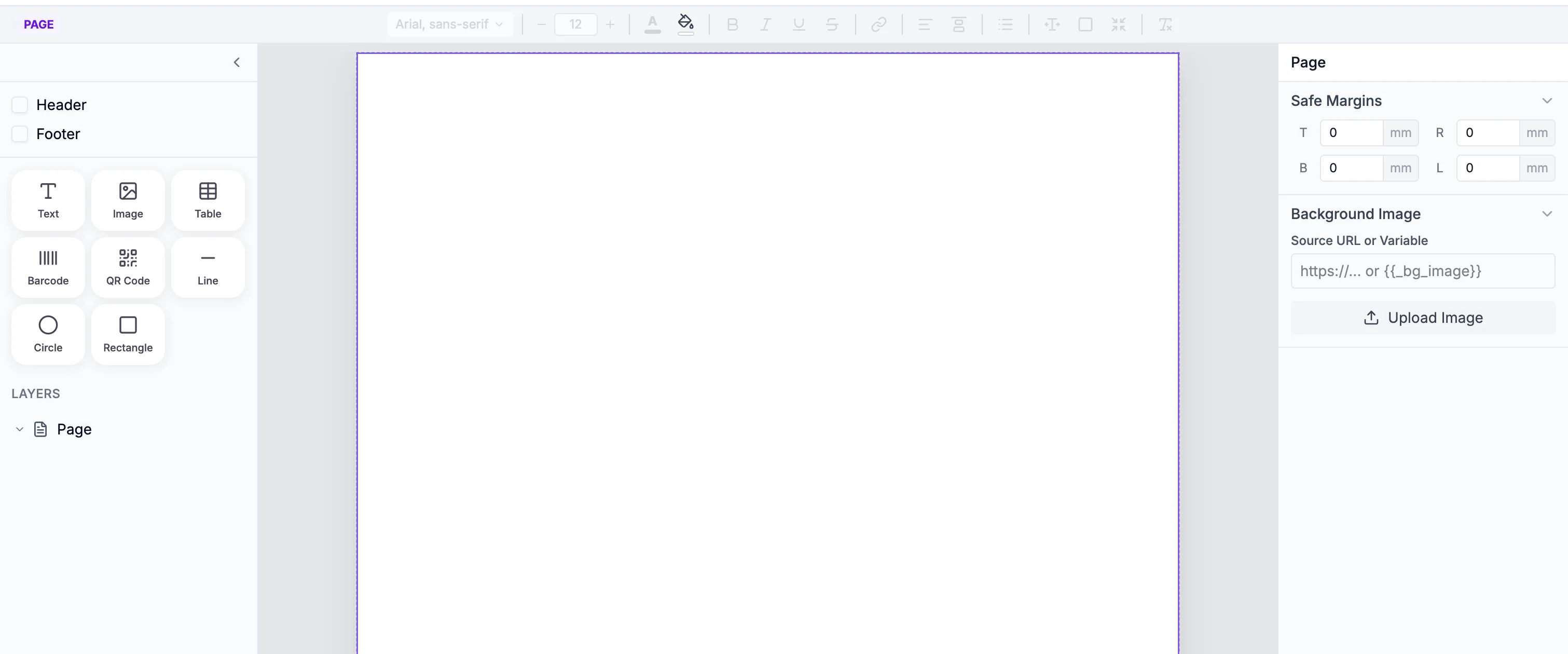Click the bullet list icon
Viewport: 1568px width, 654px height.
[x=1006, y=24]
